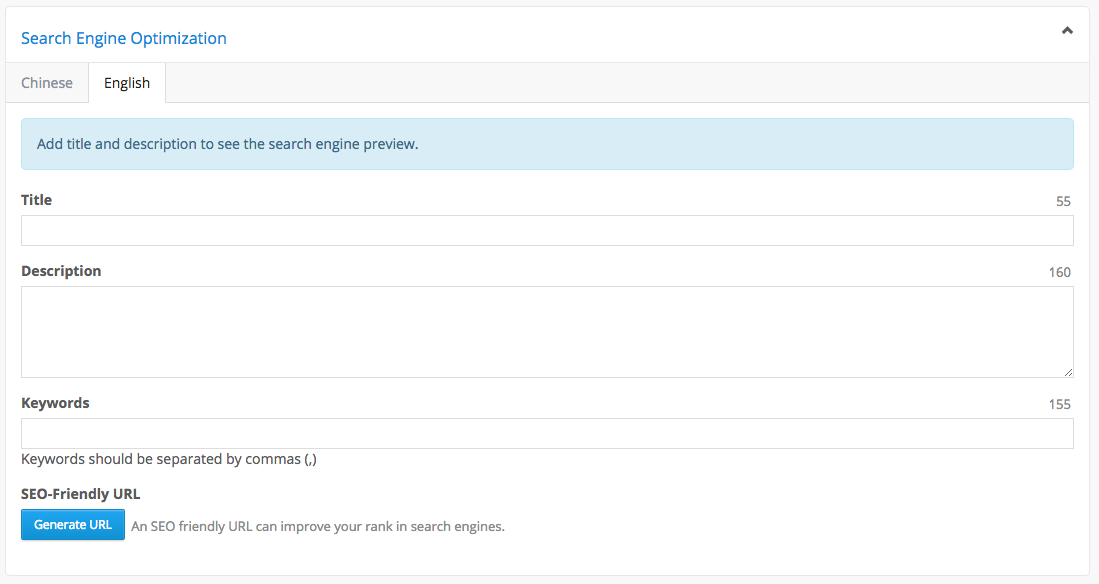
Task: Click the Description field label
Action: [61, 271]
